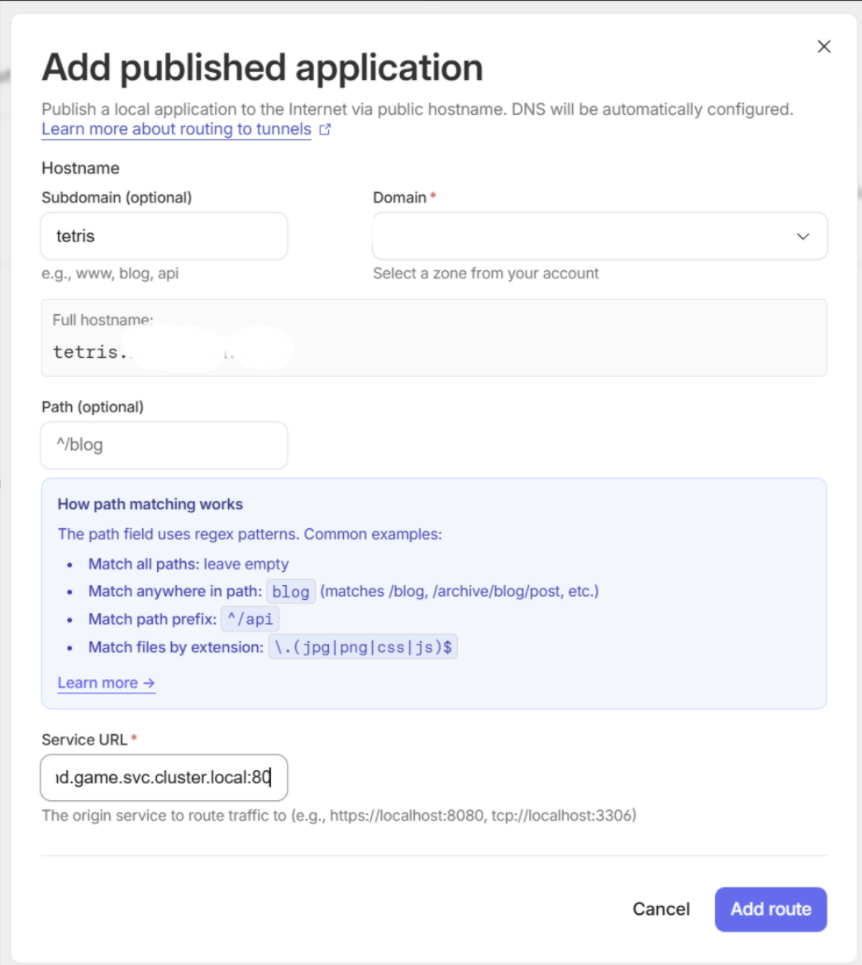Image resolution: width=862 pixels, height=965 pixels.
Task: Click the external link icon beside routing link
Action: point(325,130)
